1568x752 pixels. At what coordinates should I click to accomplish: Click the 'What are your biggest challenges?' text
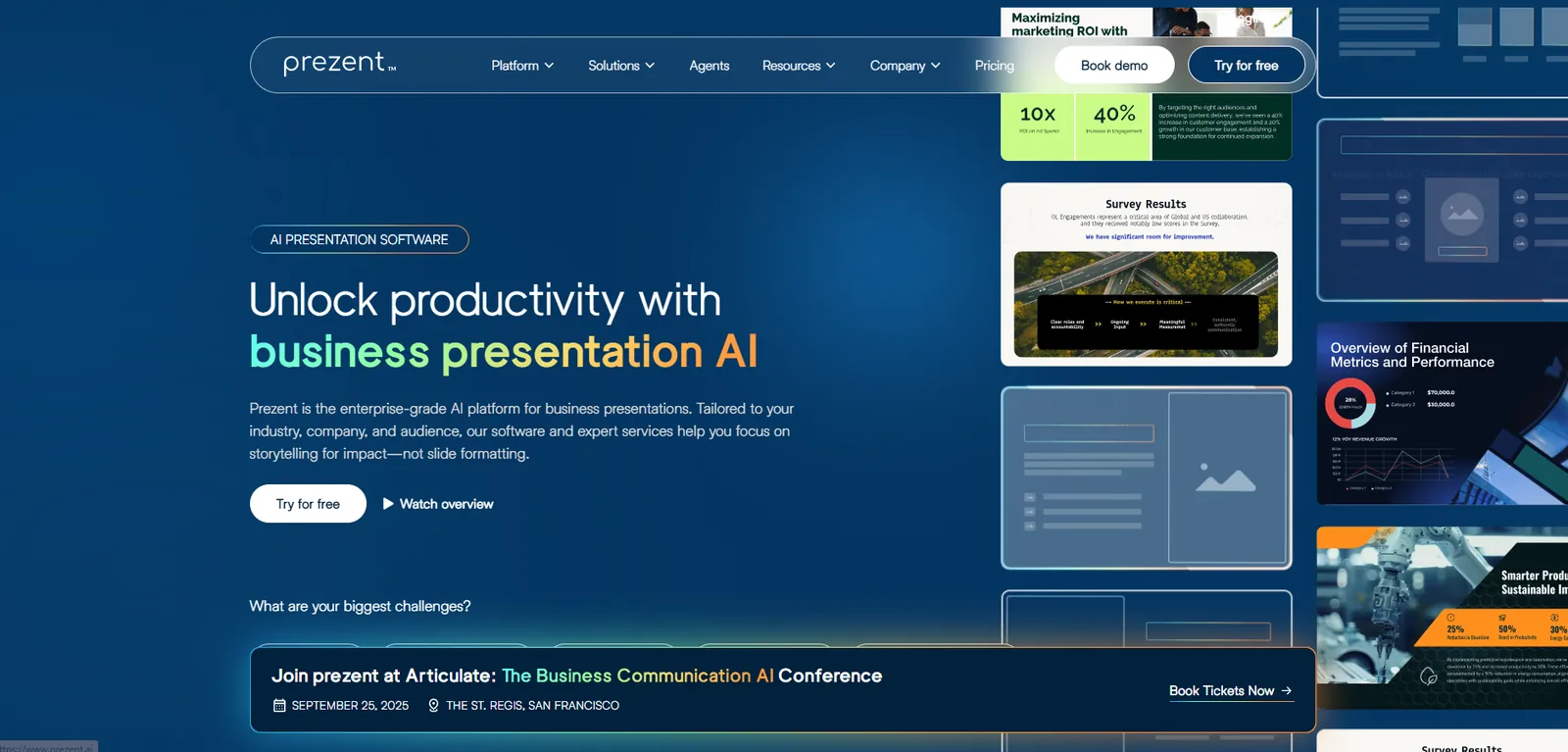point(360,606)
